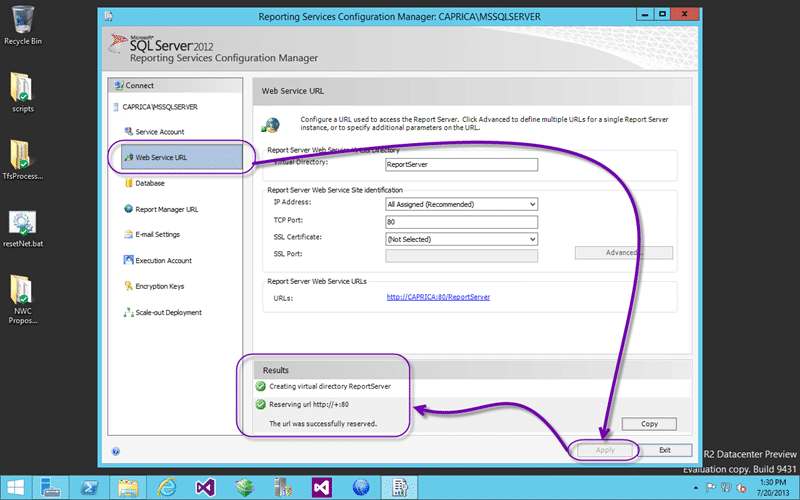Open File Explorer from taskbar
Image resolution: width=800 pixels, height=500 pixels.
pos(128,488)
